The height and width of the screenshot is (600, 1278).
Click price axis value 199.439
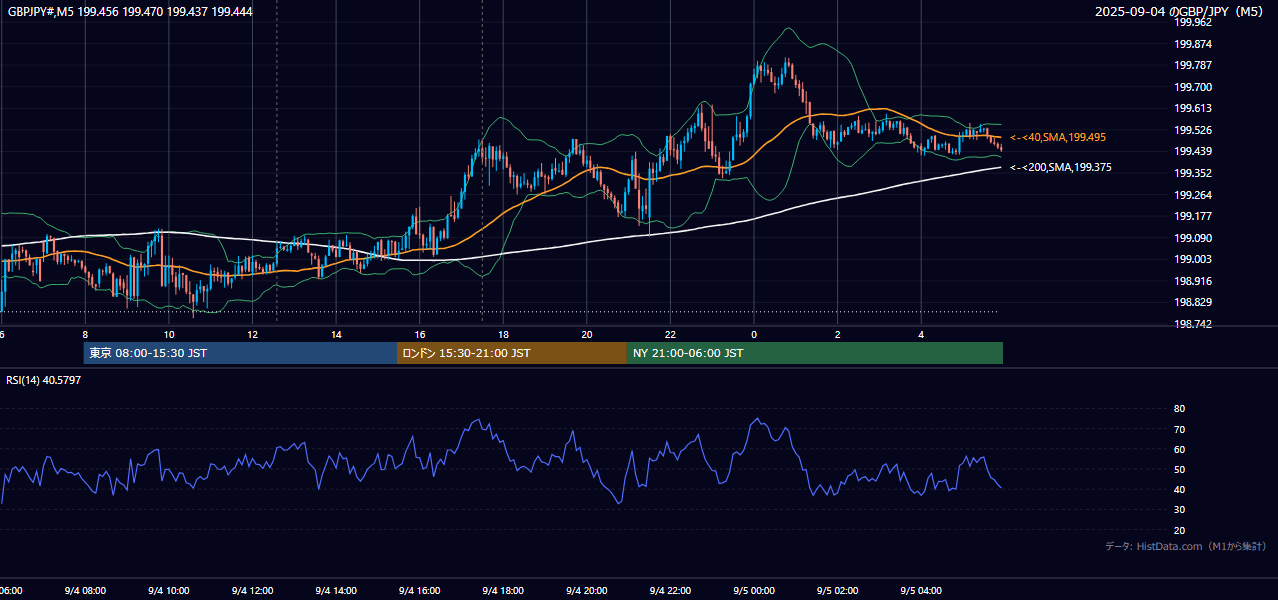(x=1193, y=152)
